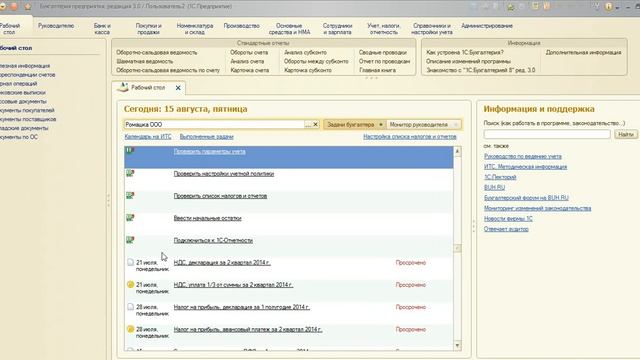Open organization selection with the ellipsis button
The height and width of the screenshot is (360, 640).
[x=308, y=124]
